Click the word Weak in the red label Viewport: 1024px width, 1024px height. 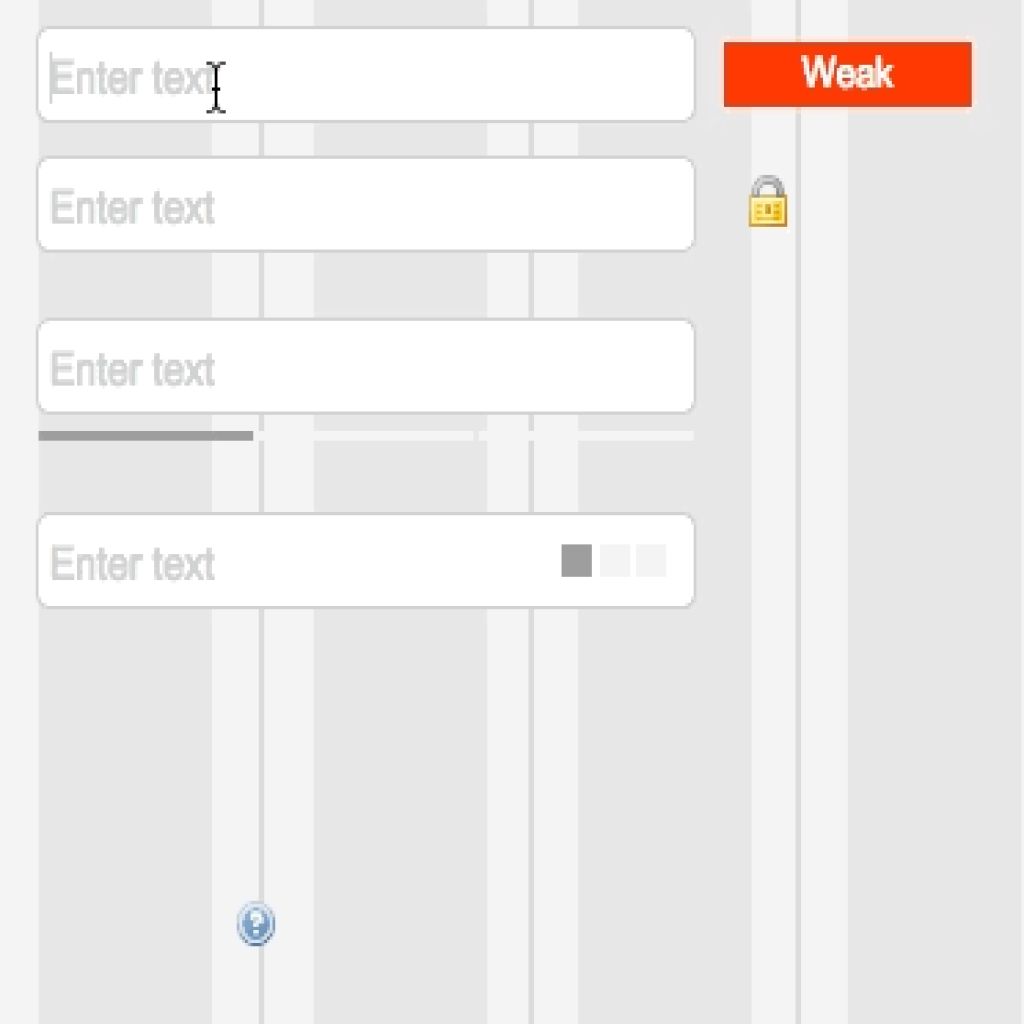pos(848,72)
